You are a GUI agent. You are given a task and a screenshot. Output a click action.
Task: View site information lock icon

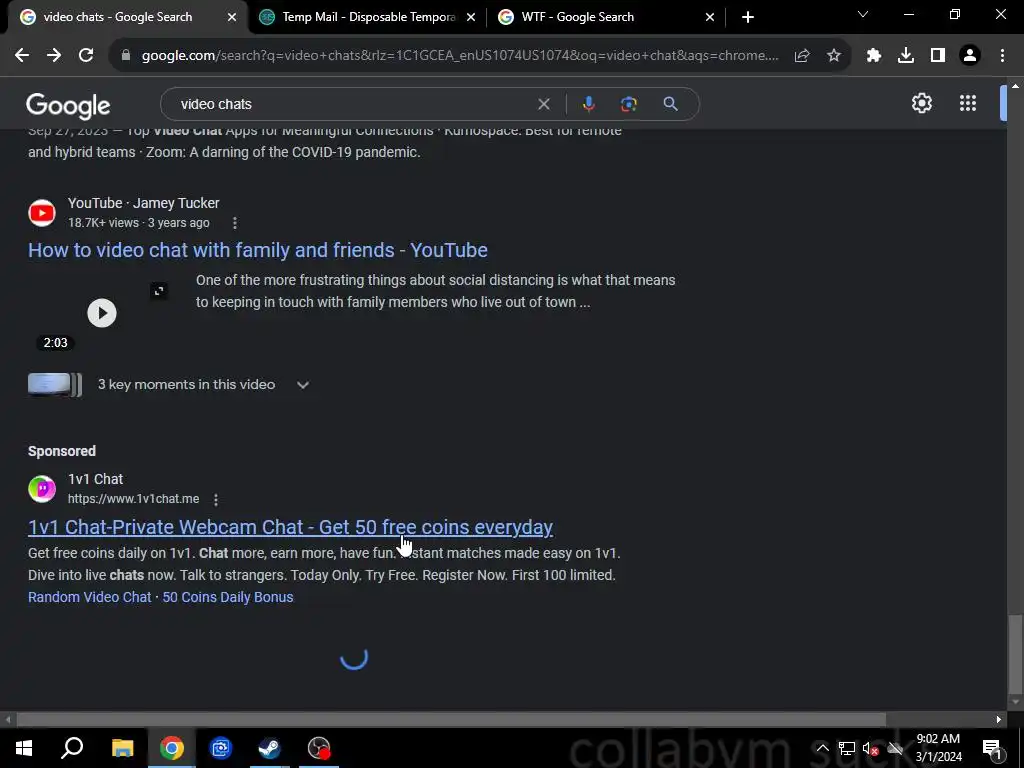(x=126, y=56)
